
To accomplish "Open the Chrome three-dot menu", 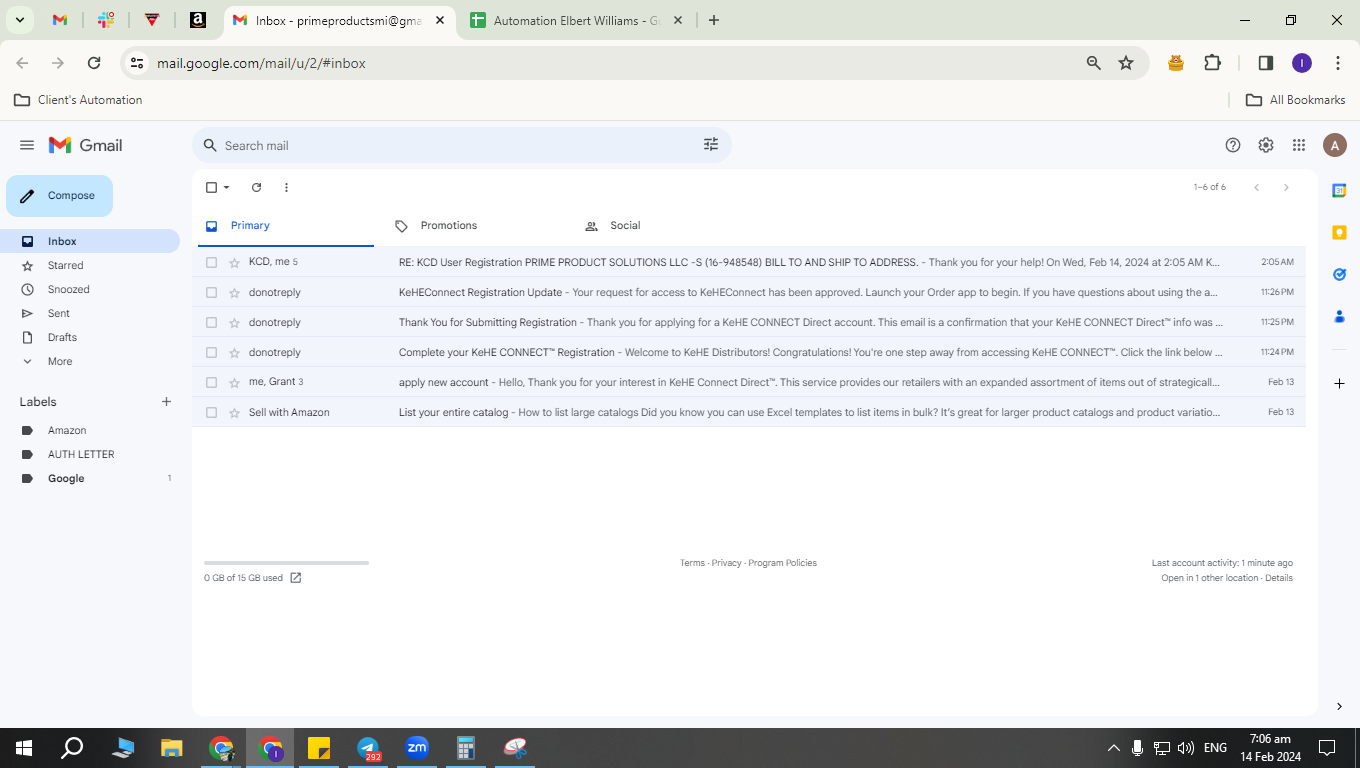I will [1338, 63].
